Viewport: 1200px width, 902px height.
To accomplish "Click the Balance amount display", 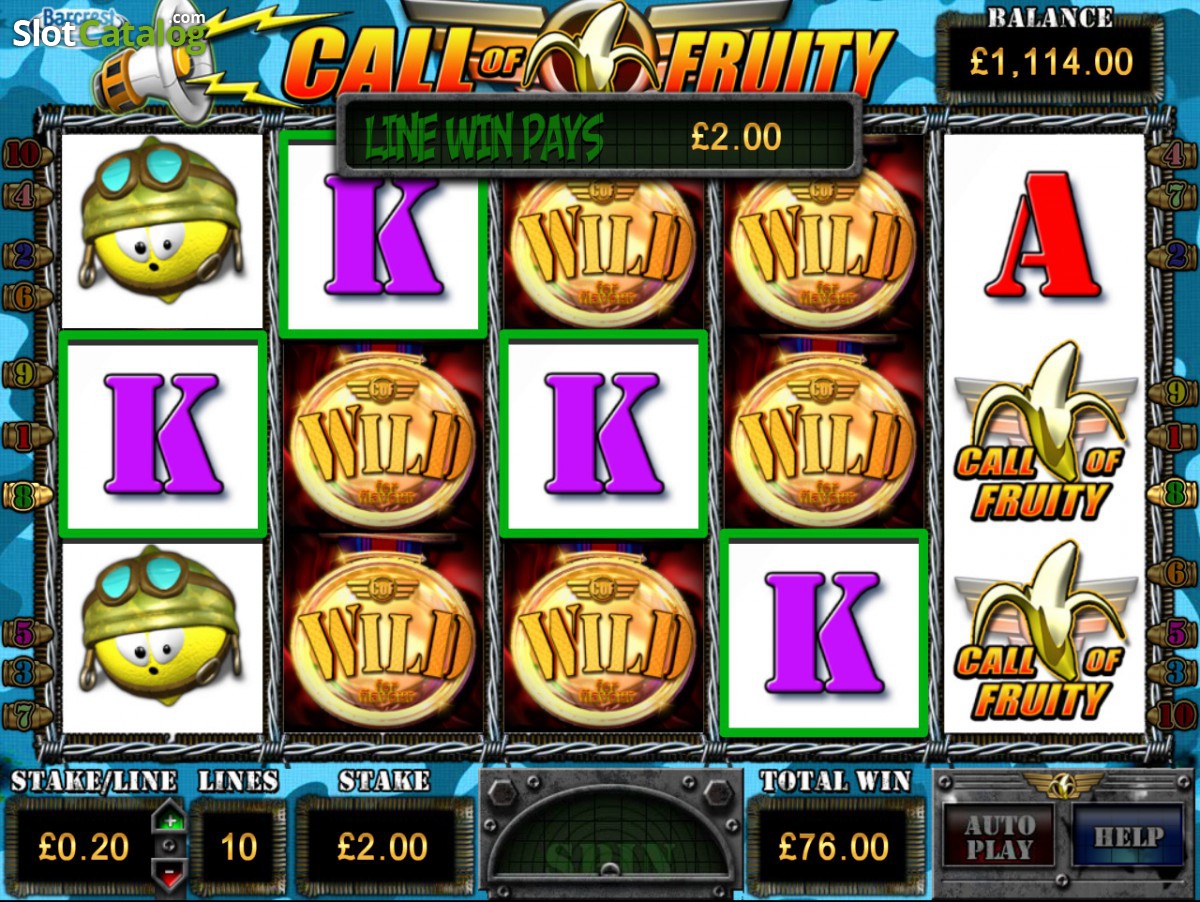I will click(x=1051, y=63).
